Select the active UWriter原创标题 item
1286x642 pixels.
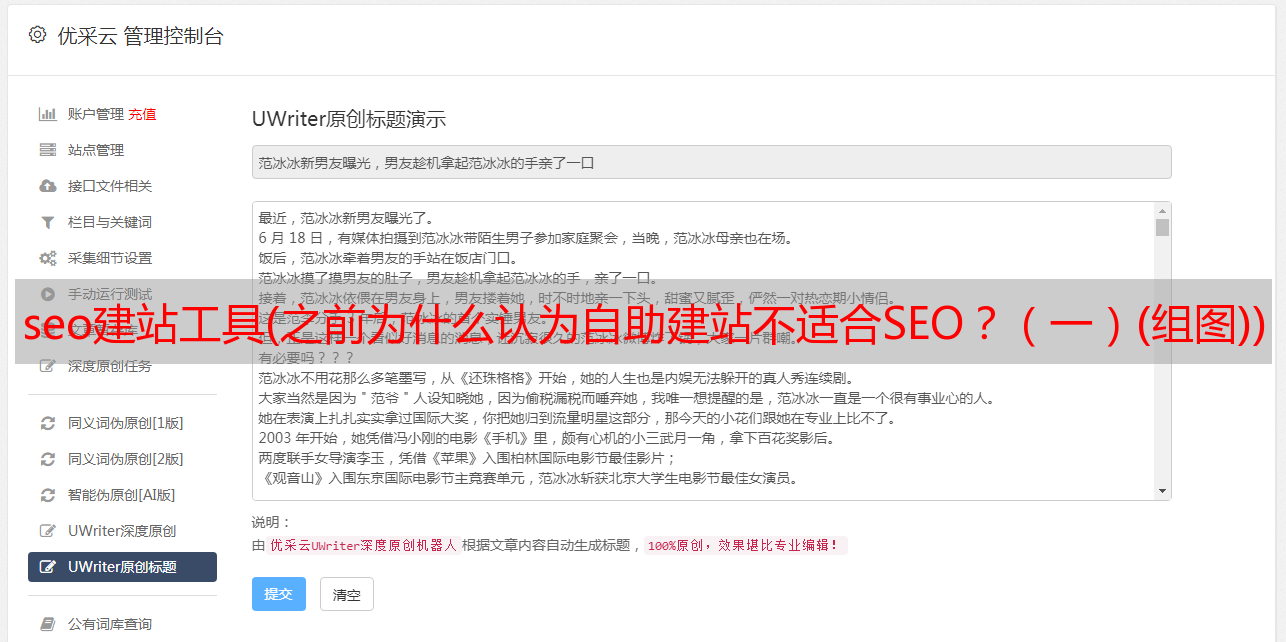coord(122,567)
